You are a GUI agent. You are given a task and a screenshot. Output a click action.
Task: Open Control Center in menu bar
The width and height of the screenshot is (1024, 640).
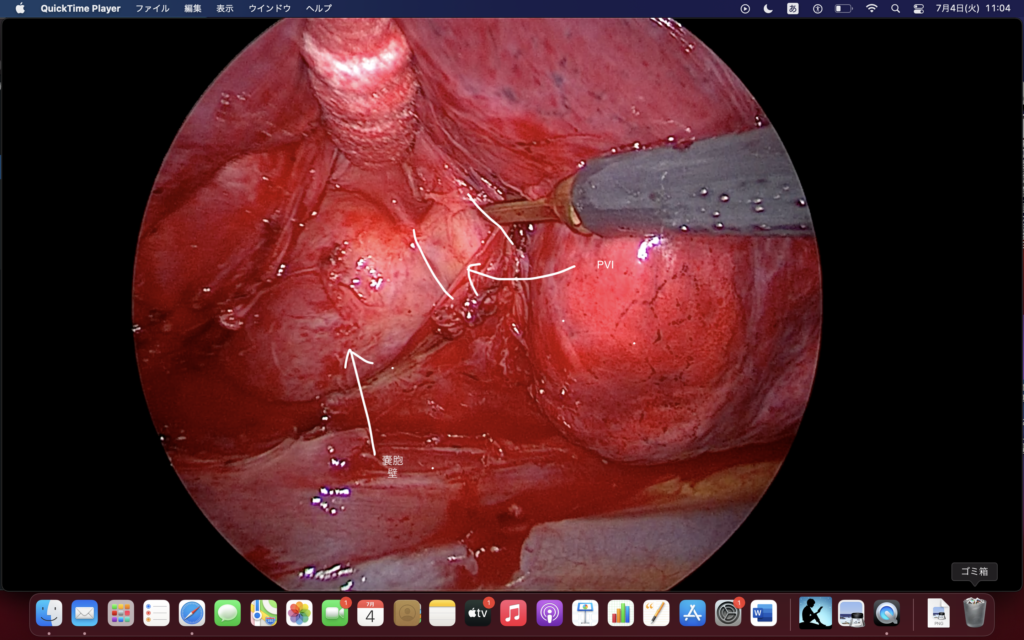point(919,8)
